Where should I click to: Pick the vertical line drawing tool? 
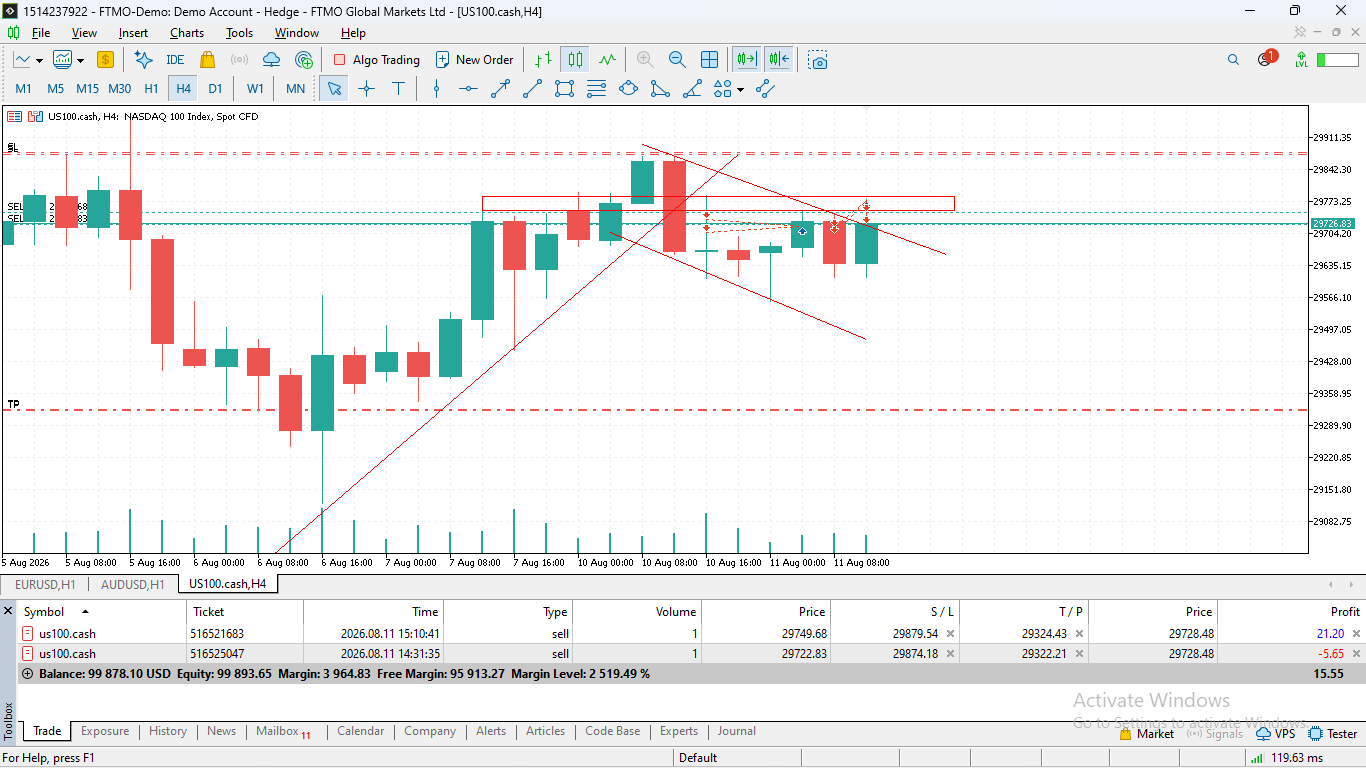[436, 88]
